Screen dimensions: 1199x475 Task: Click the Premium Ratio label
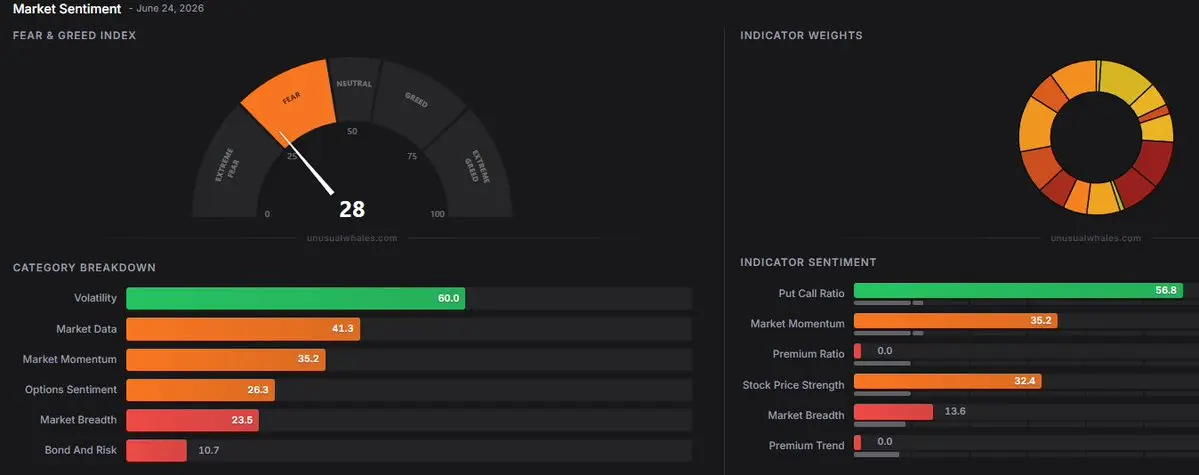coord(809,354)
